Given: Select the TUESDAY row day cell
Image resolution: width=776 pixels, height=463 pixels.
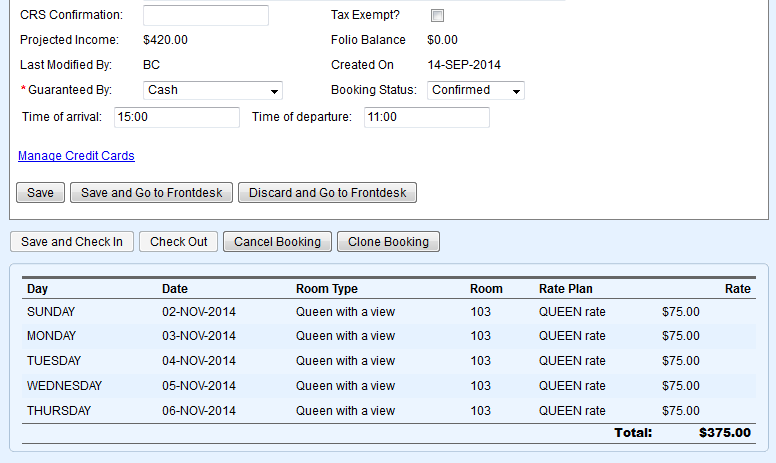Looking at the screenshot, I should pyautogui.click(x=54, y=361).
